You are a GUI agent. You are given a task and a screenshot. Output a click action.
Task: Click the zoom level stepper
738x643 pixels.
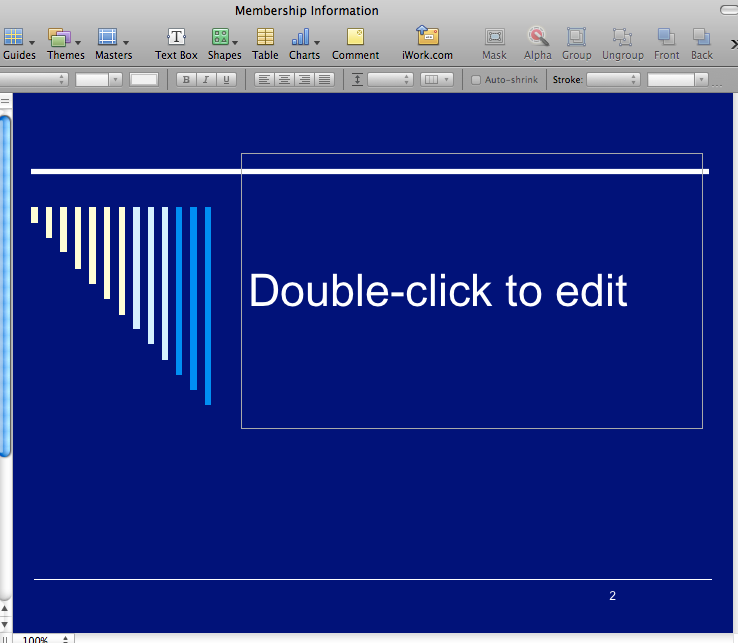[x=66, y=638]
